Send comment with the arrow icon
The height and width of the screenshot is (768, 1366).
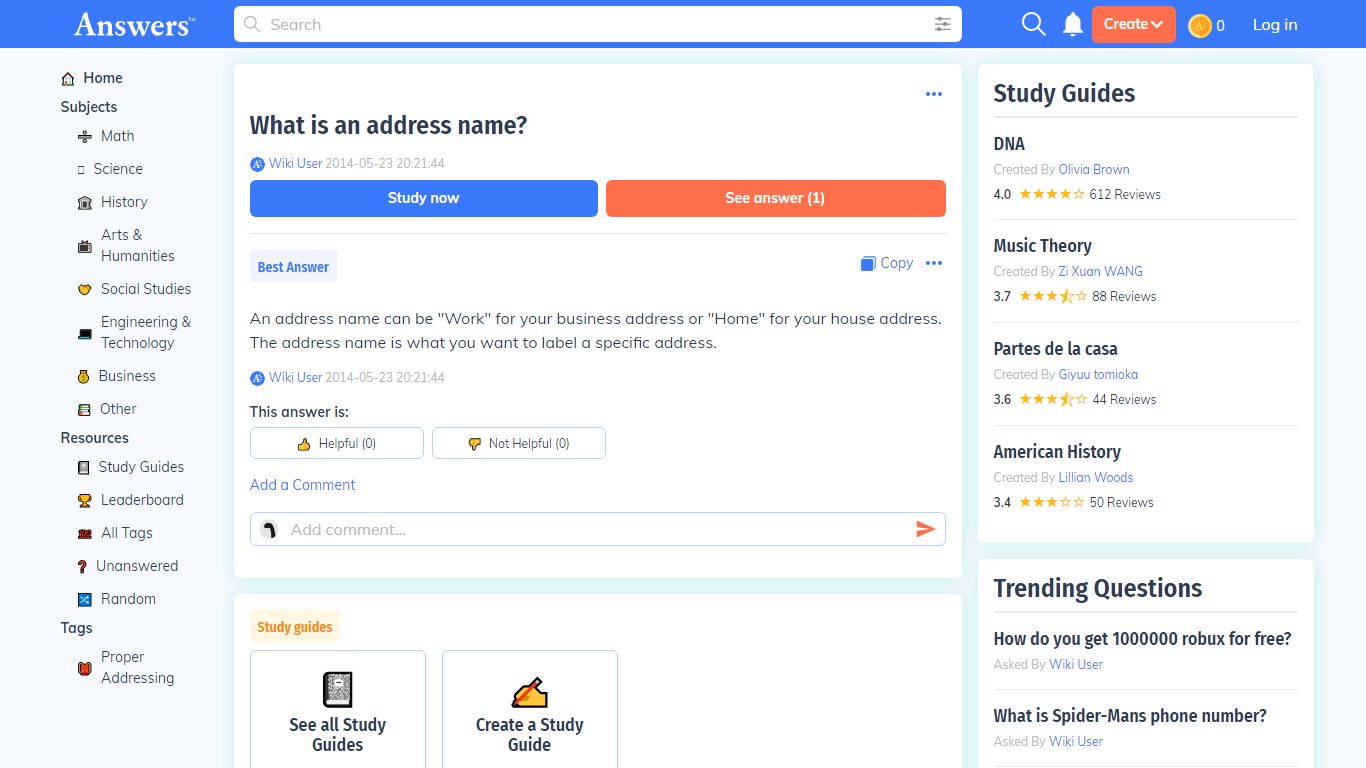(926, 529)
